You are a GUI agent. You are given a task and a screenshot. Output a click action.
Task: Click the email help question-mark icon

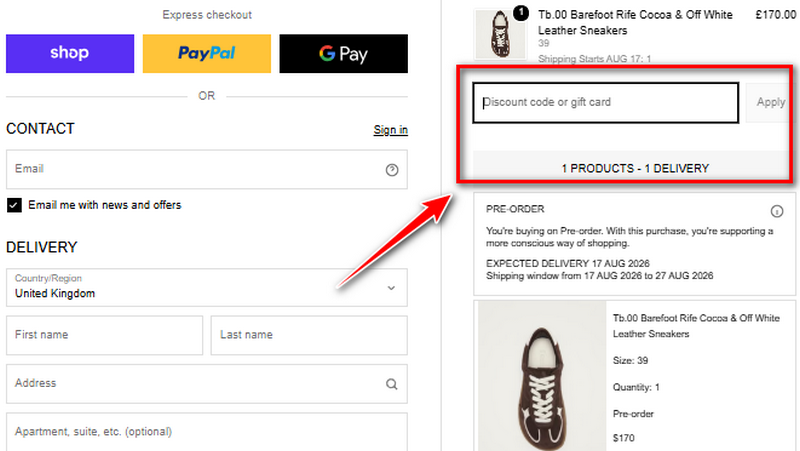[x=391, y=170]
